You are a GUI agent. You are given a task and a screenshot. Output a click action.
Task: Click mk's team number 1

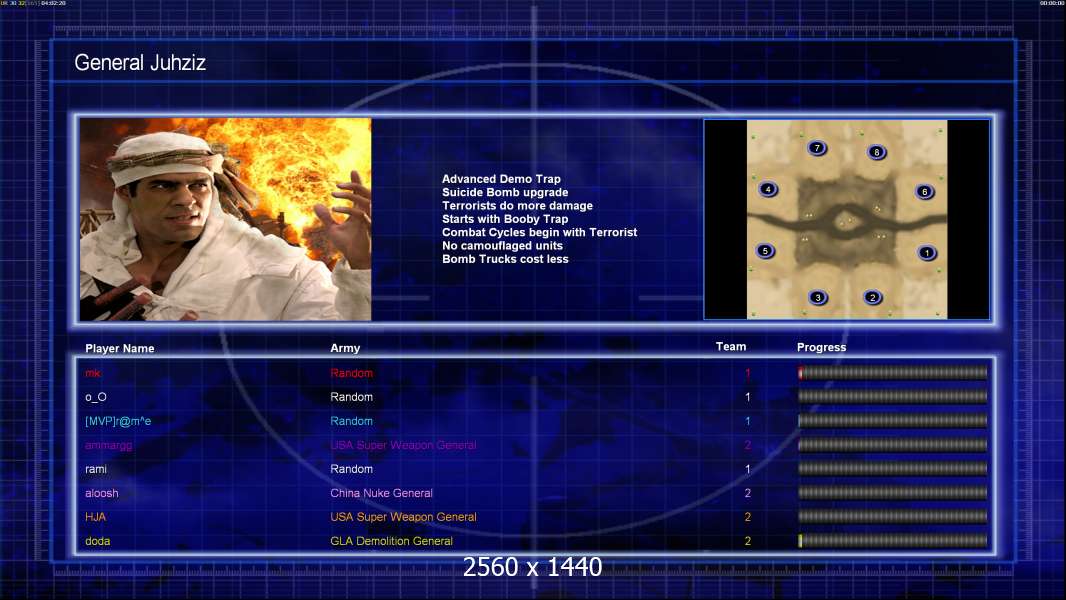point(747,373)
